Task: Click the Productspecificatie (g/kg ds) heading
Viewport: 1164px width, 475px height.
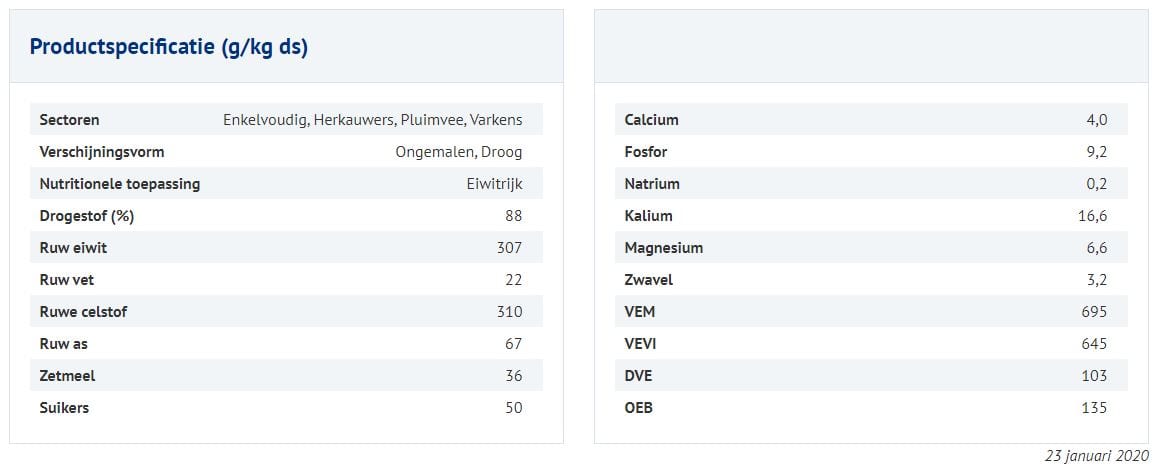Action: pyautogui.click(x=169, y=47)
